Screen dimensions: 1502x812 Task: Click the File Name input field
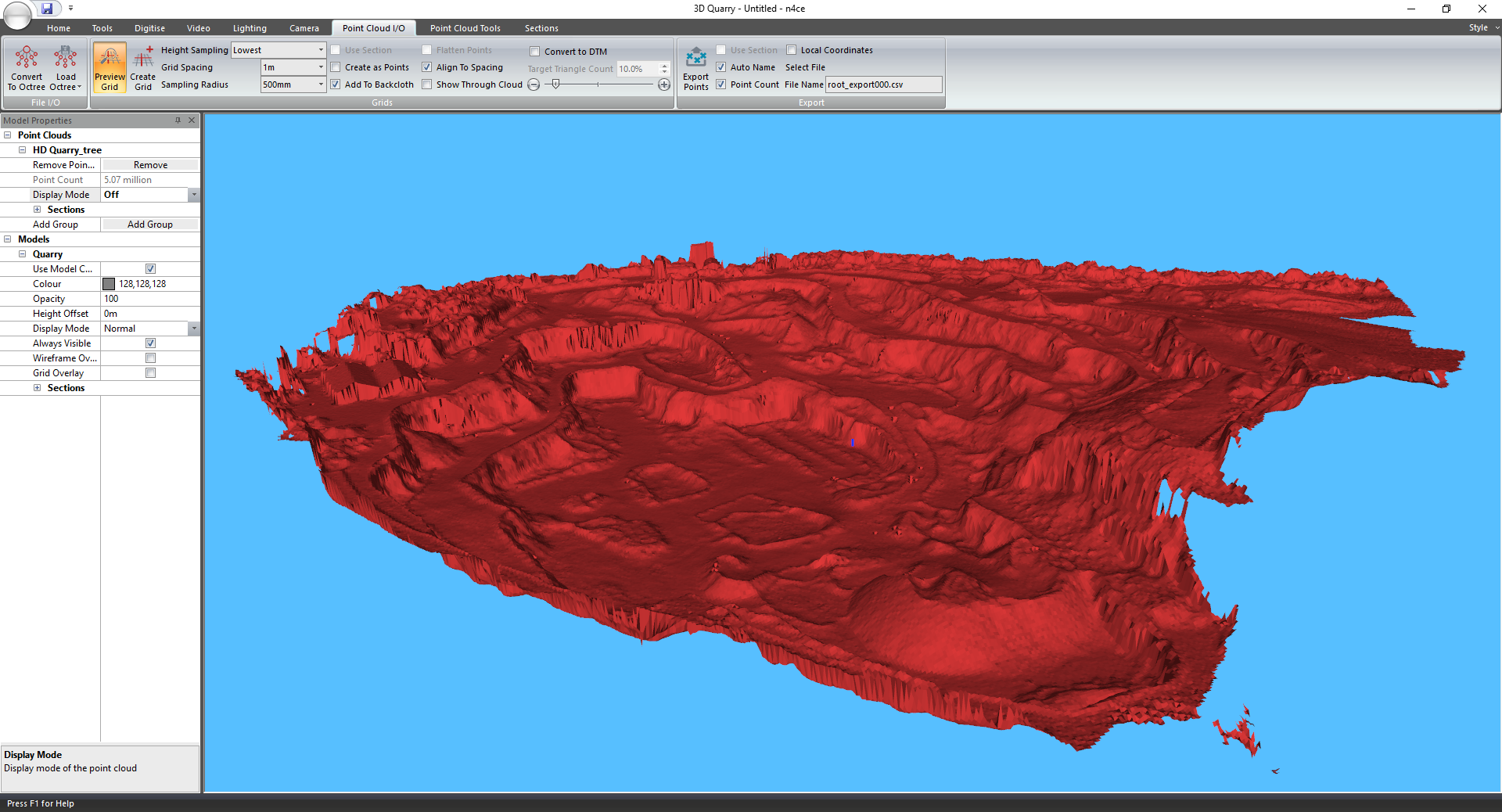(x=883, y=84)
